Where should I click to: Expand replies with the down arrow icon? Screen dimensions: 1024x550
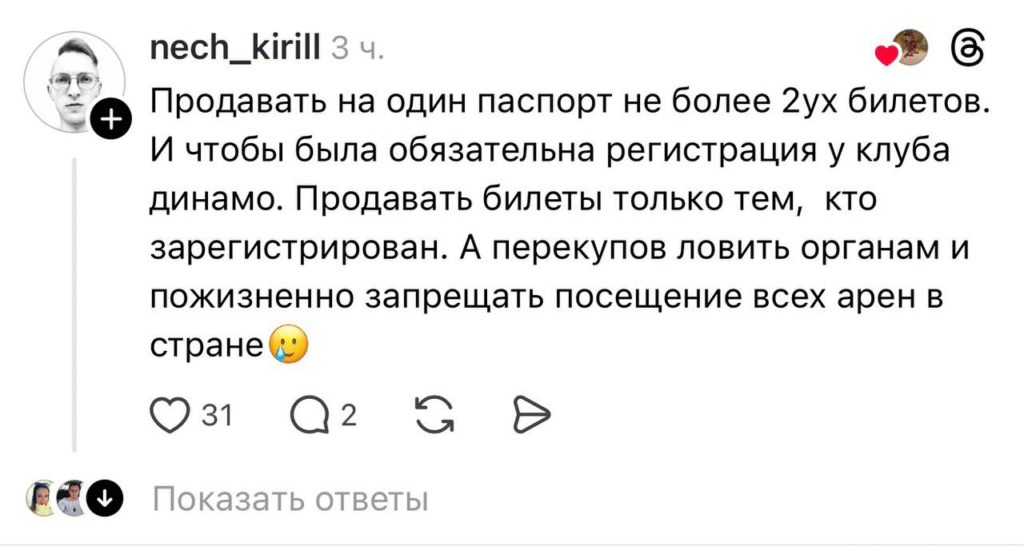[x=105, y=497]
